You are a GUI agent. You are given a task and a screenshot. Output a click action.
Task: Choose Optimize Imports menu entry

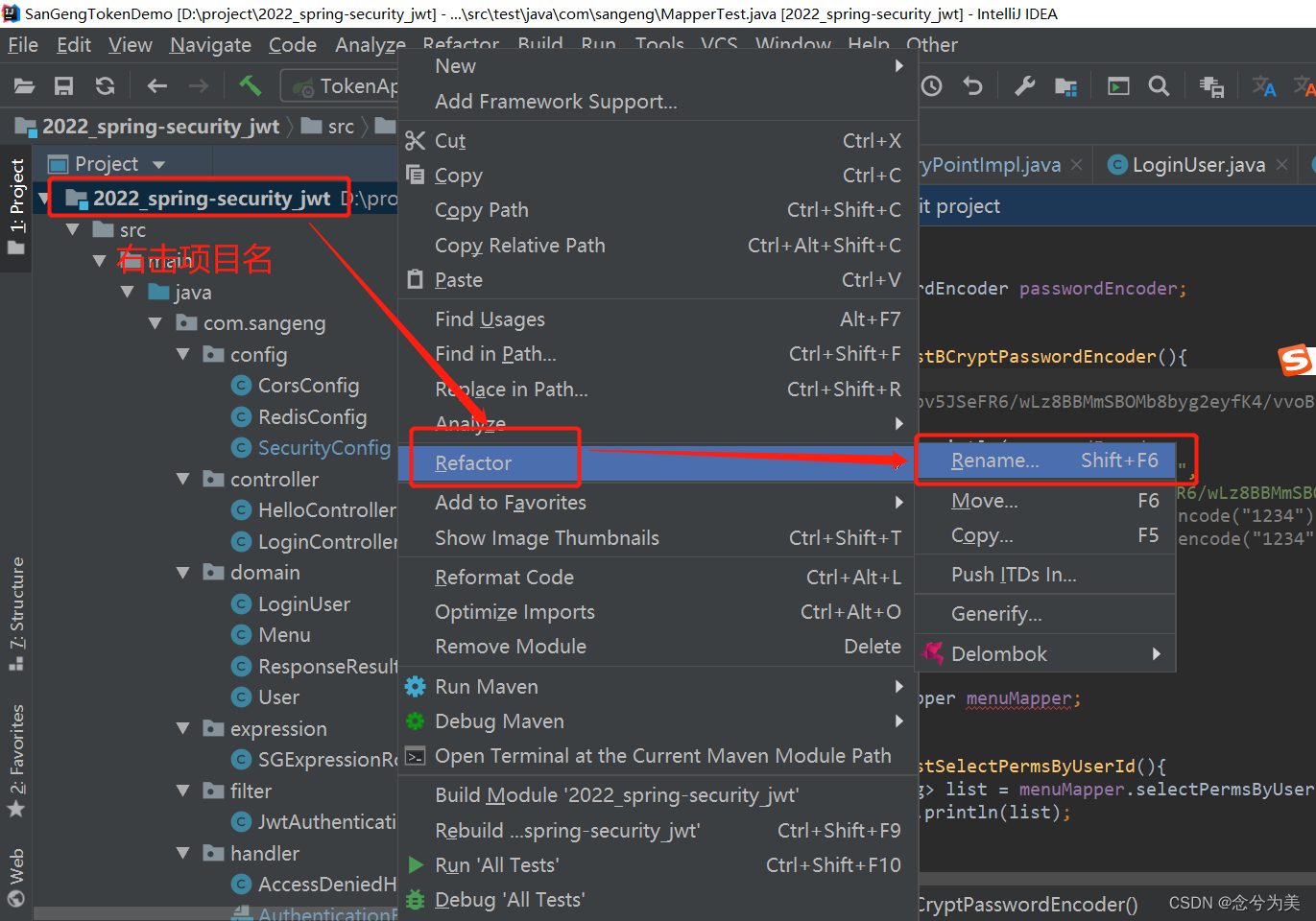coord(658,612)
